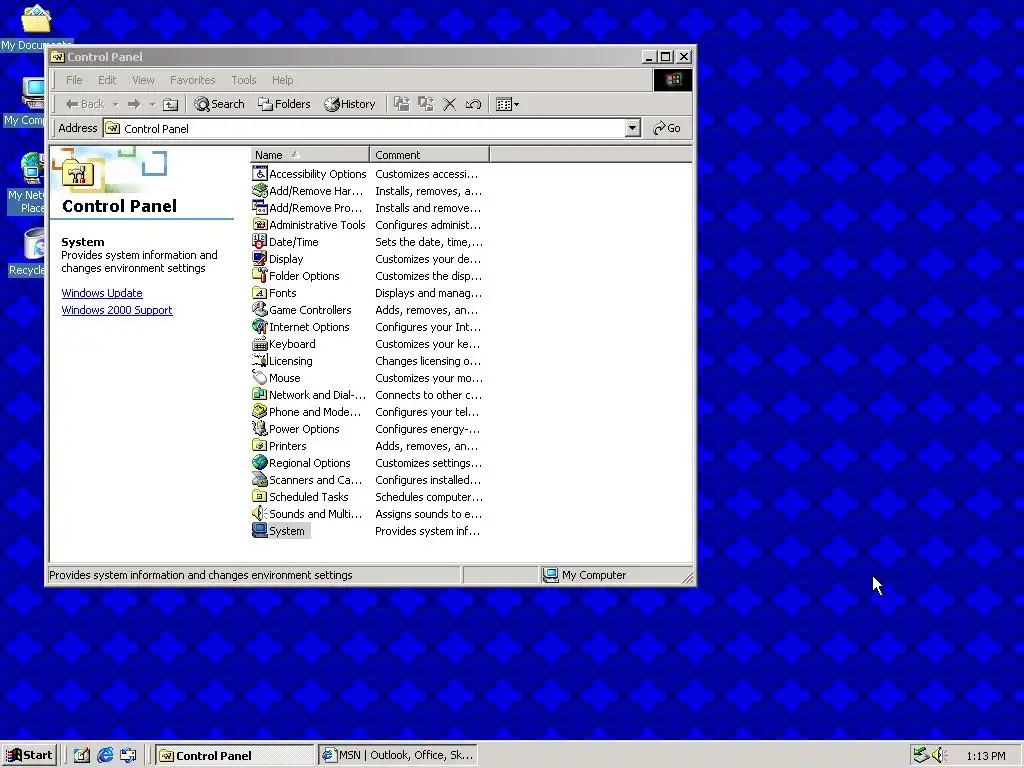This screenshot has width=1024, height=768.
Task: Click the volume tray icon
Action: [x=939, y=755]
